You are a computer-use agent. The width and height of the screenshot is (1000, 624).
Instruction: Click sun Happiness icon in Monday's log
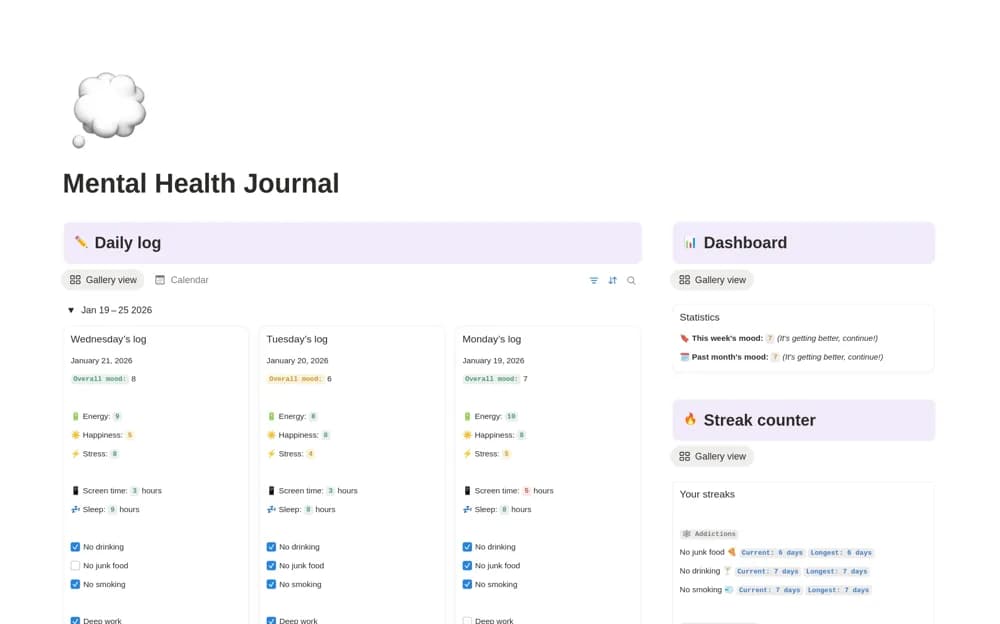coord(467,435)
